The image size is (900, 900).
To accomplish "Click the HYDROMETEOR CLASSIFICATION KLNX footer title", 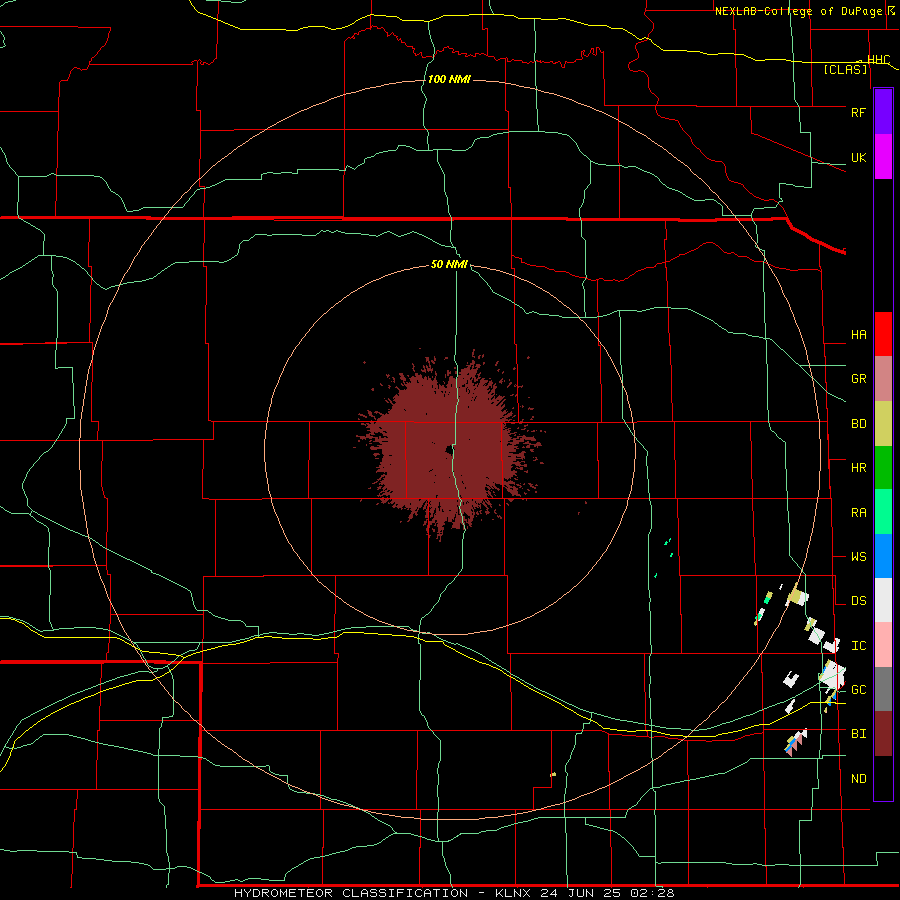I will tap(454, 893).
